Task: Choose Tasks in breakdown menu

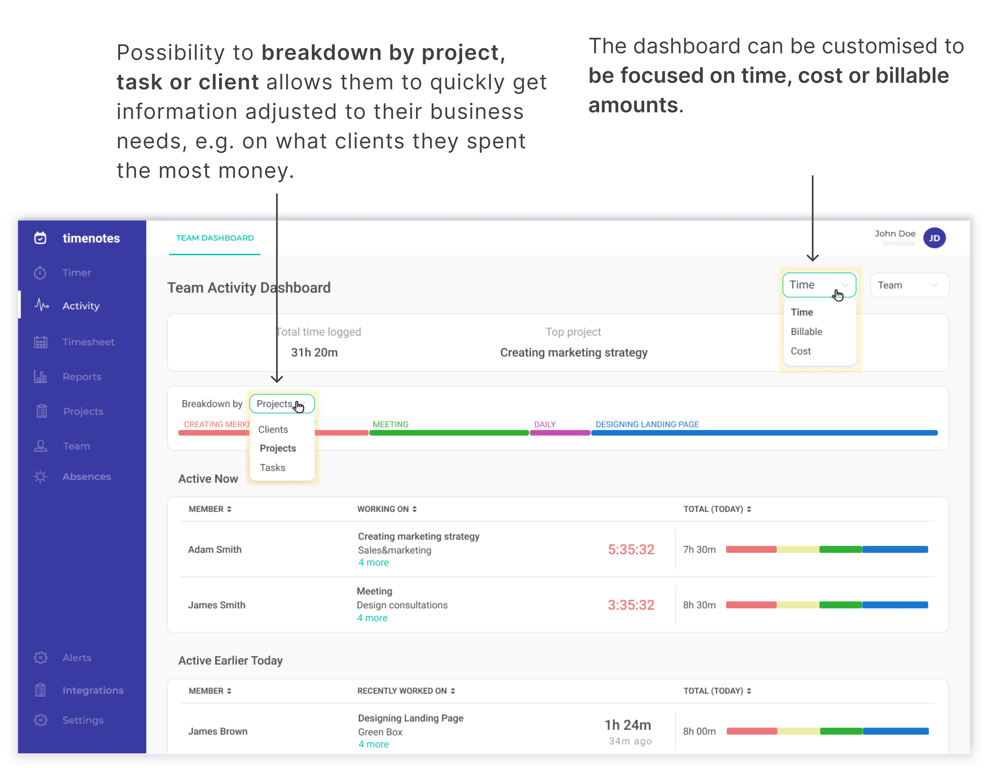Action: click(272, 468)
